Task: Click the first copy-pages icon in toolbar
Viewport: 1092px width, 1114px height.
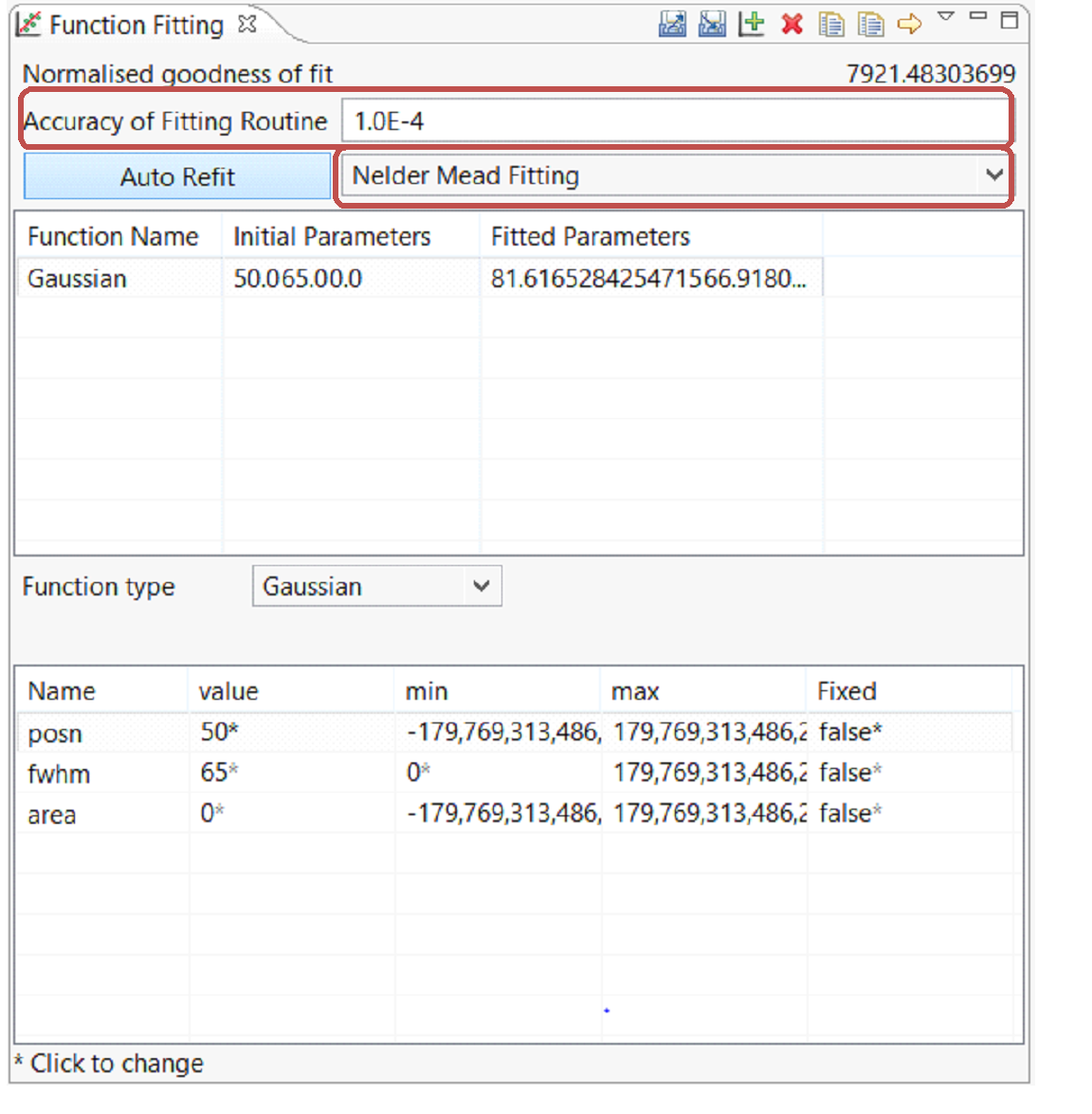Action: (831, 24)
